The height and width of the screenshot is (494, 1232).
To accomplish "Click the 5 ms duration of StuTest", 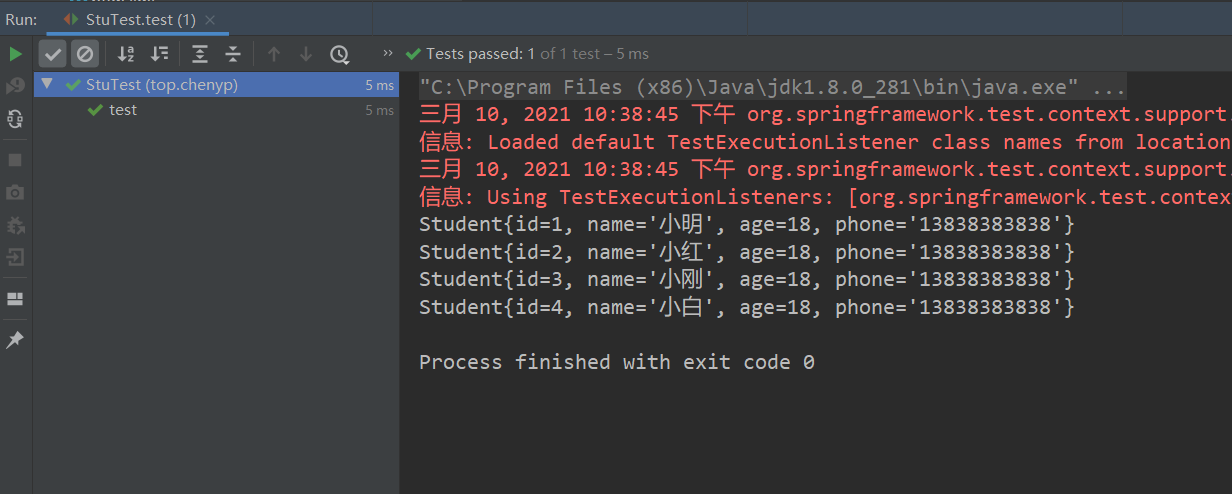I will [x=379, y=86].
